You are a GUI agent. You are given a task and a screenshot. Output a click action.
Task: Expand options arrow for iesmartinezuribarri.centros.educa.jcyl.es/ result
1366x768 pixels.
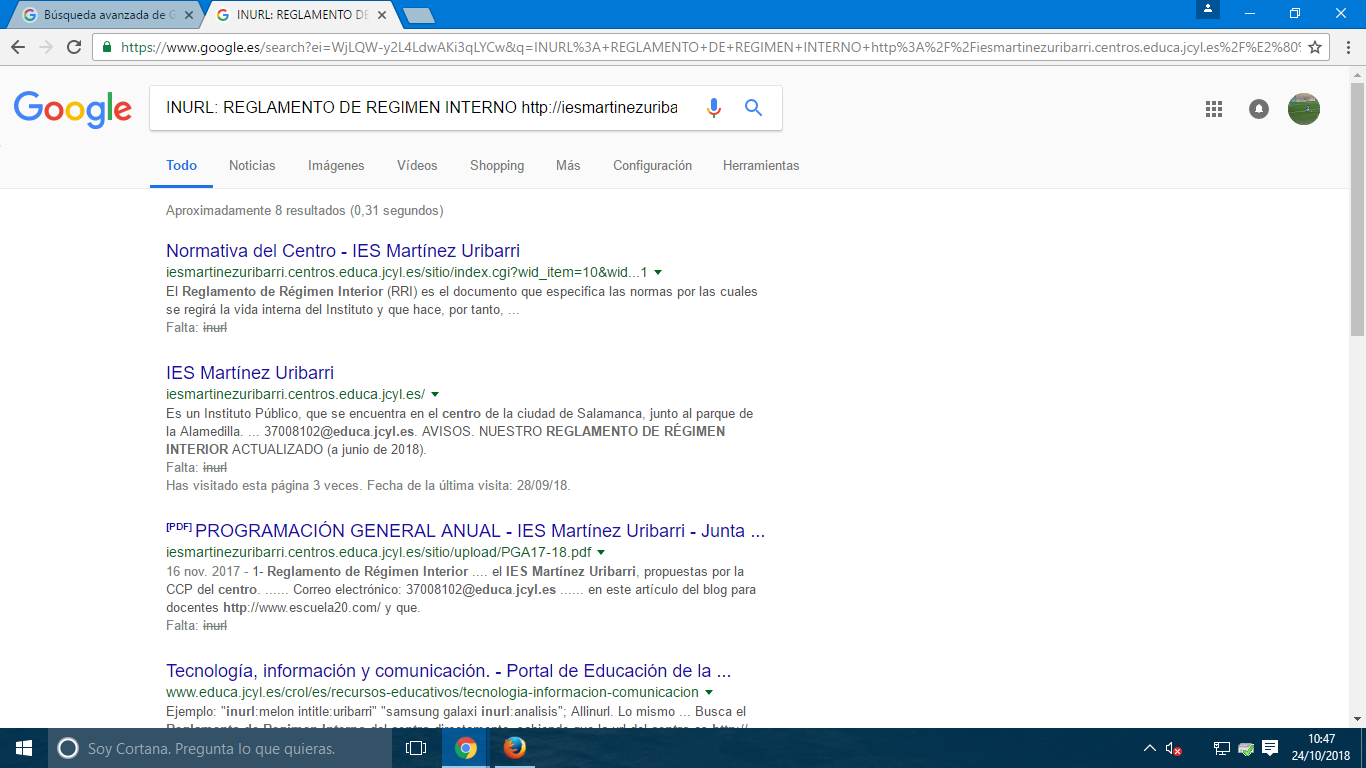pos(435,394)
